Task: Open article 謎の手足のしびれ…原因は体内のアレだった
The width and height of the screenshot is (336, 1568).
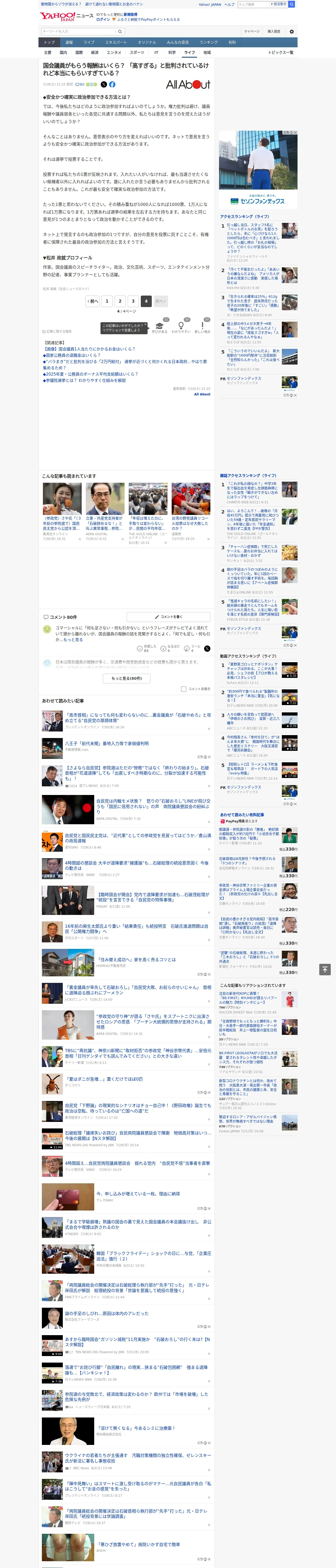Action: pos(107,1313)
